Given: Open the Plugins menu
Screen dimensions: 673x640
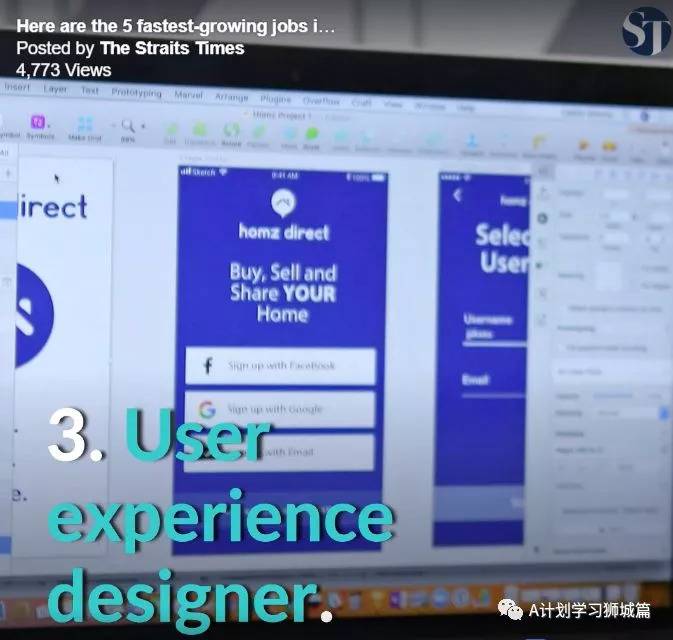Looking at the screenshot, I should [274, 99].
